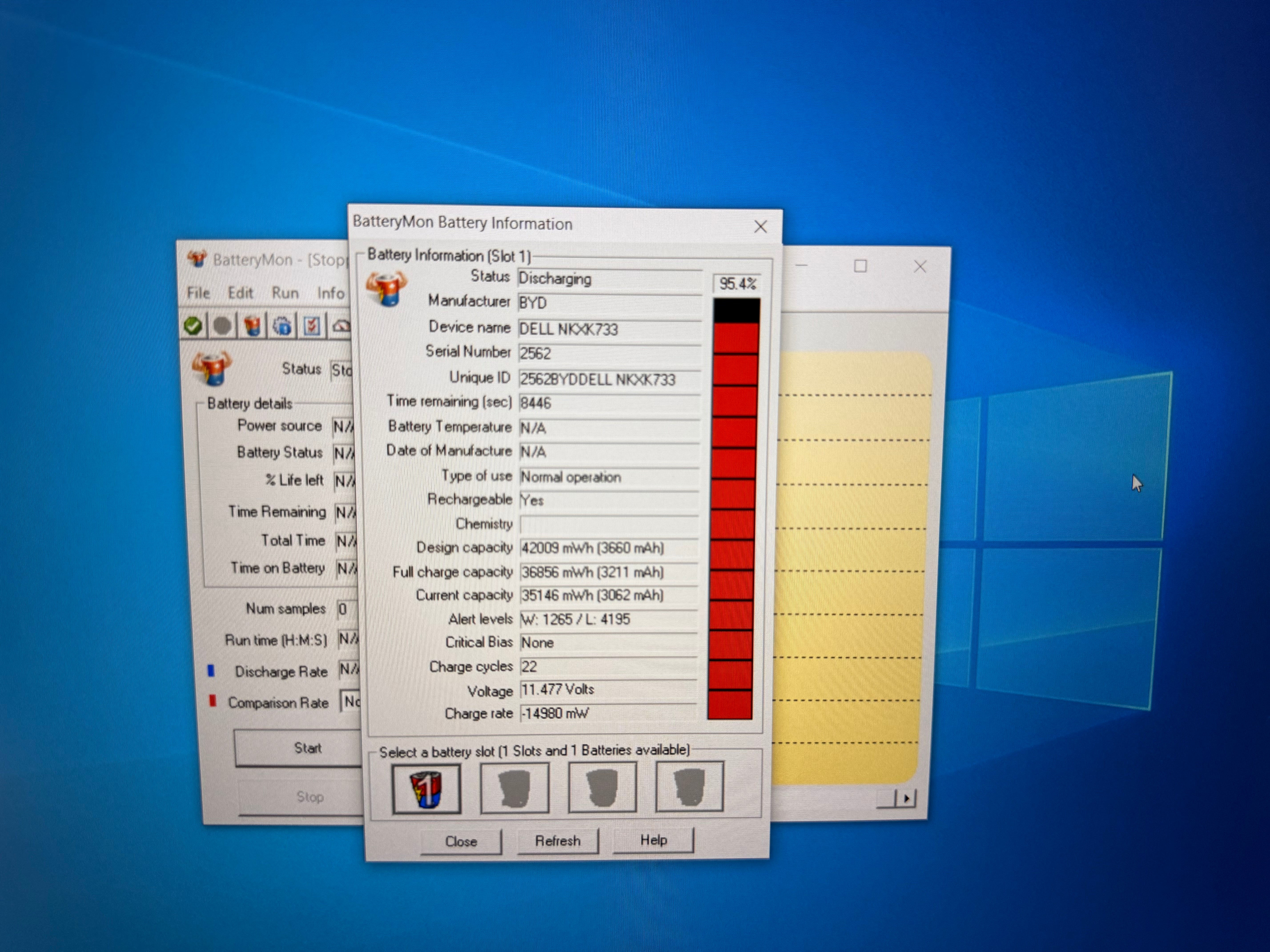Click the Design capacity value 42009 mWh
Image resolution: width=1270 pixels, height=952 pixels.
point(609,548)
